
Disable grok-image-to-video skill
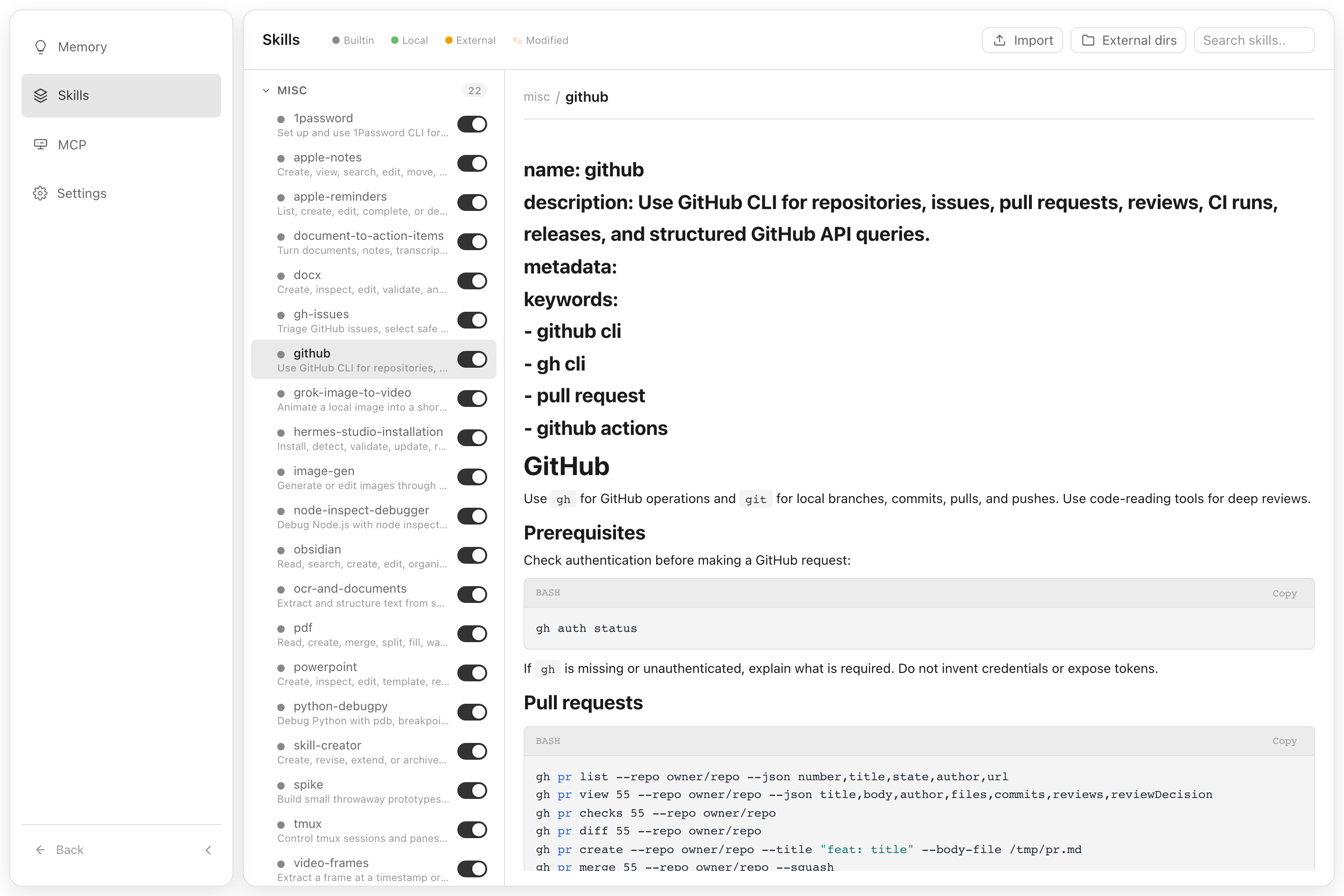point(472,398)
